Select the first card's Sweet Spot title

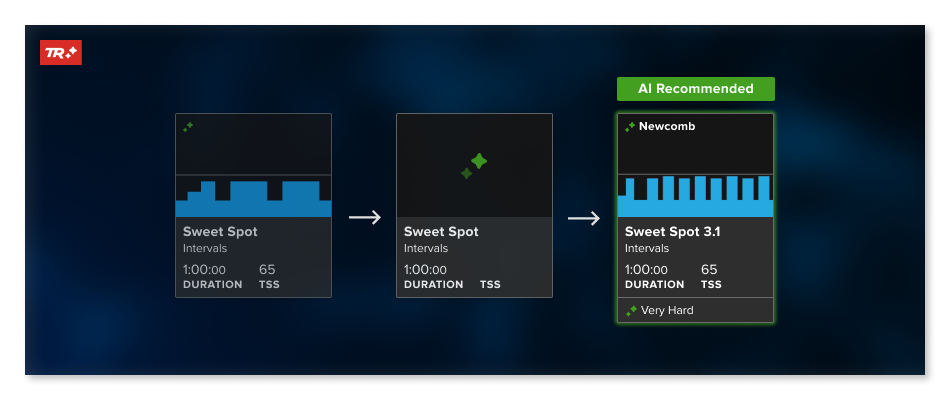pyautogui.click(x=220, y=232)
